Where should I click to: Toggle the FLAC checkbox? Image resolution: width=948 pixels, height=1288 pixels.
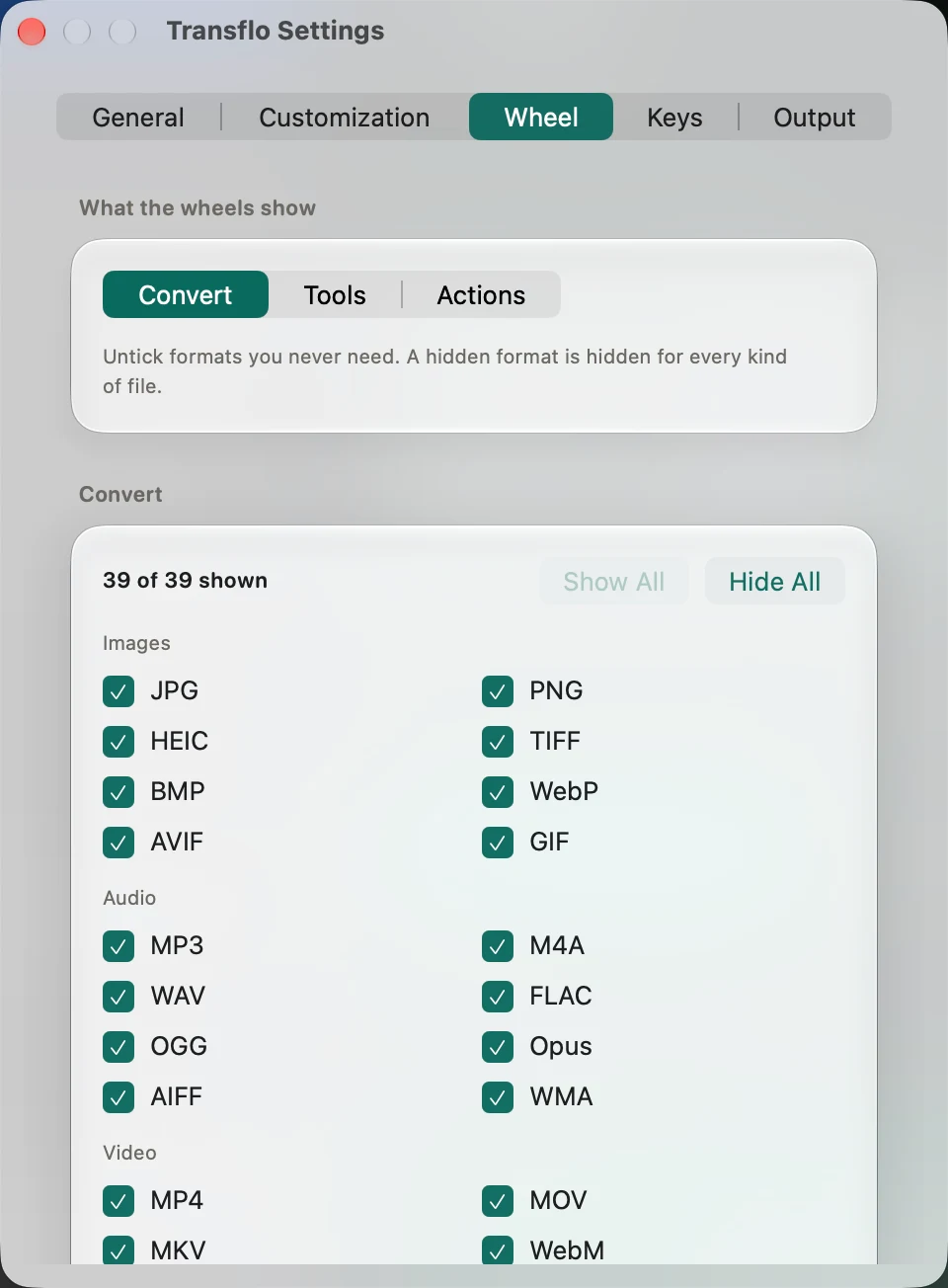(498, 997)
